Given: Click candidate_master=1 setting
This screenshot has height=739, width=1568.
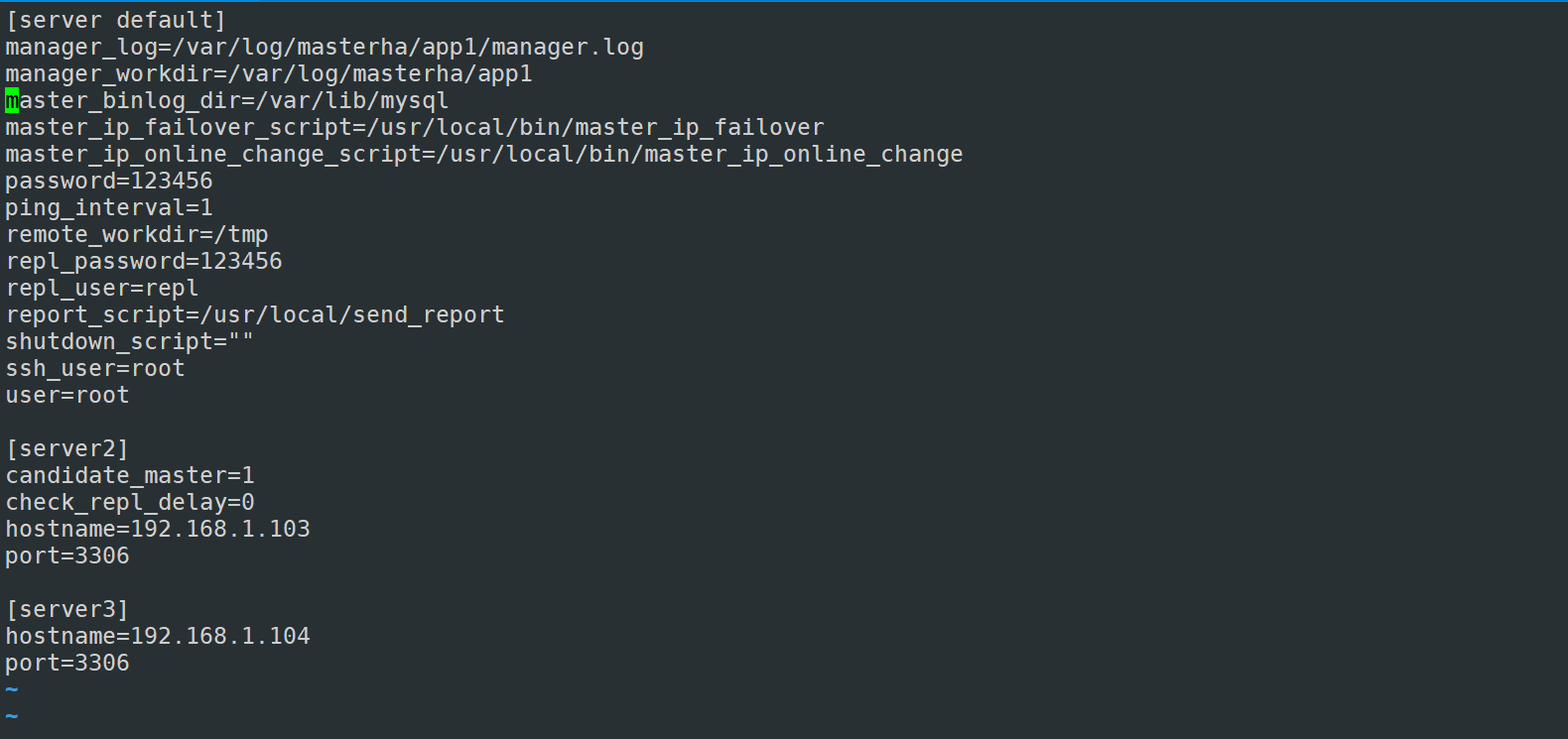Looking at the screenshot, I should point(130,476).
